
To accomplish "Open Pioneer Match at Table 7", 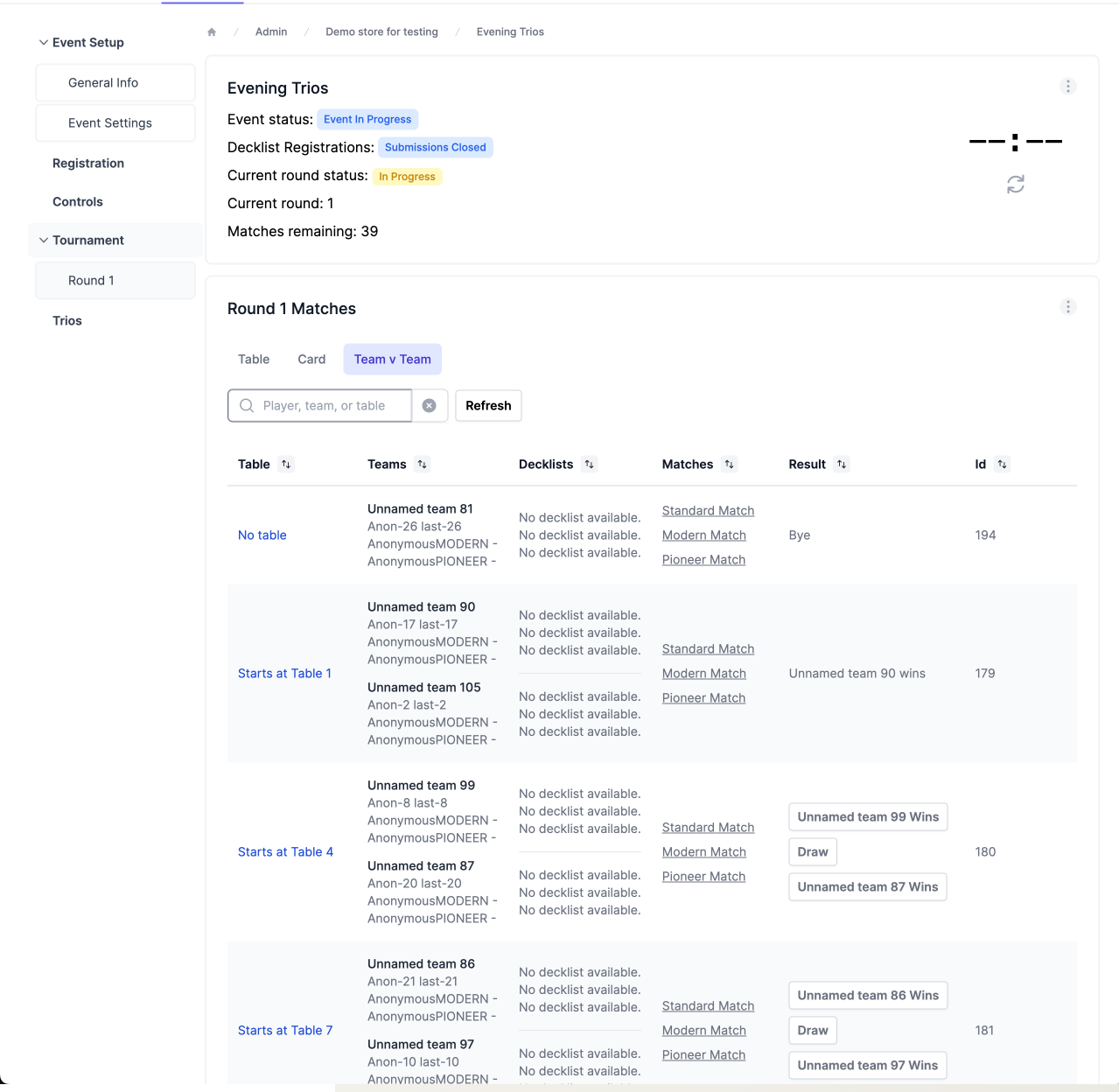I will tap(703, 1055).
